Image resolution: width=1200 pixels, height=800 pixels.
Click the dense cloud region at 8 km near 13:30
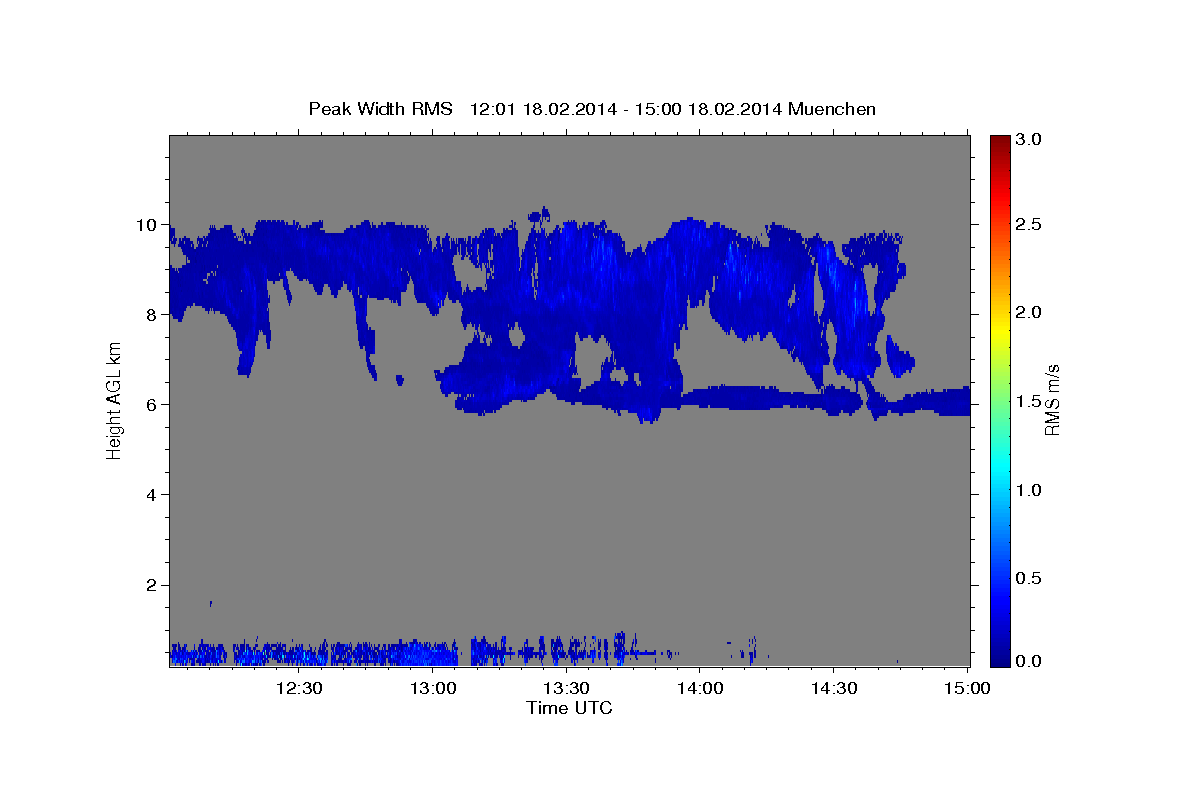pyautogui.click(x=566, y=315)
